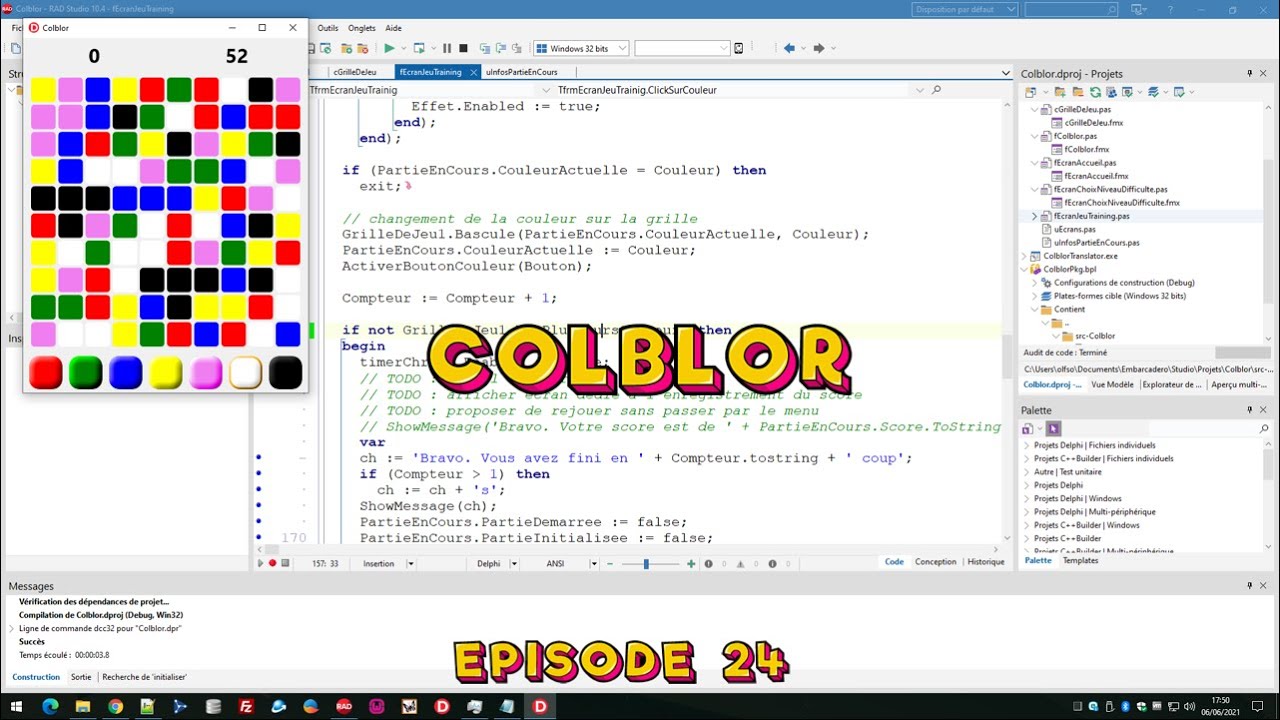Click the Chrome icon on the taskbar
Image resolution: width=1280 pixels, height=720 pixels.
[x=115, y=706]
